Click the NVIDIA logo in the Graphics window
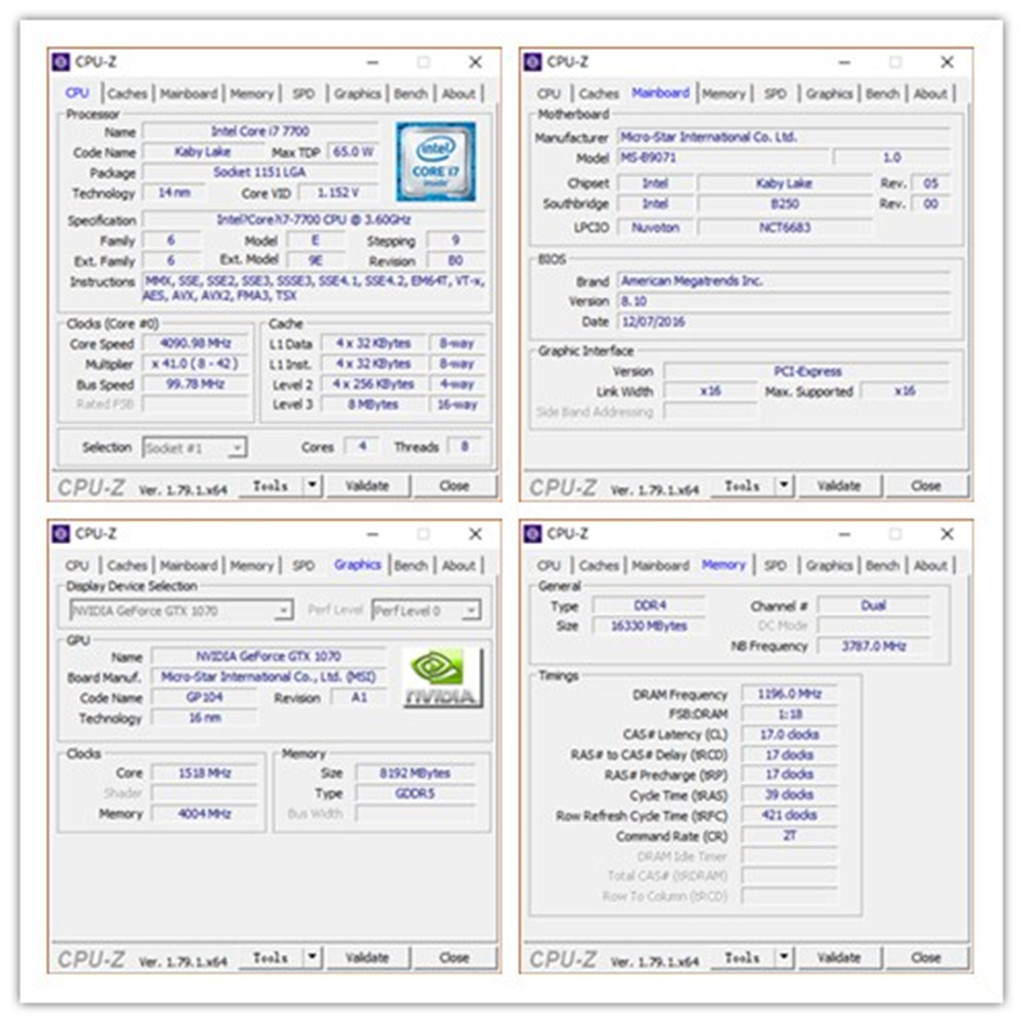This screenshot has width=1024, height=1024. [440, 675]
